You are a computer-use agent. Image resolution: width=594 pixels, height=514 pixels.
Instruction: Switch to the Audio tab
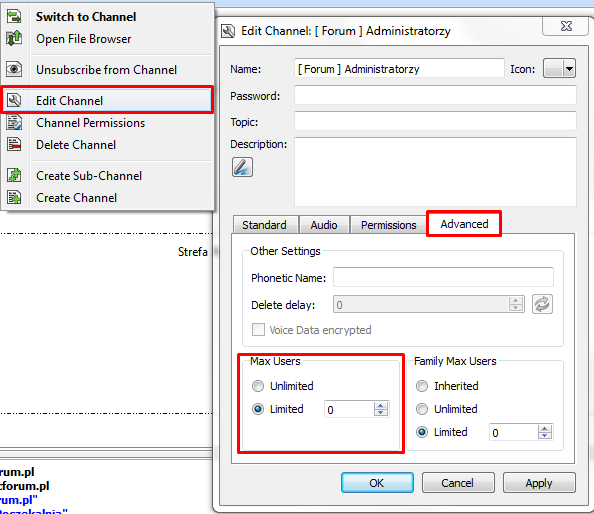tap(324, 225)
